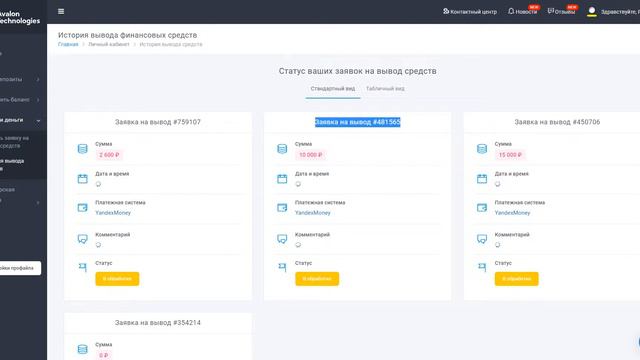The height and width of the screenshot is (360, 640).
Task: Click YandexMoney in request #759107
Action: [113, 213]
